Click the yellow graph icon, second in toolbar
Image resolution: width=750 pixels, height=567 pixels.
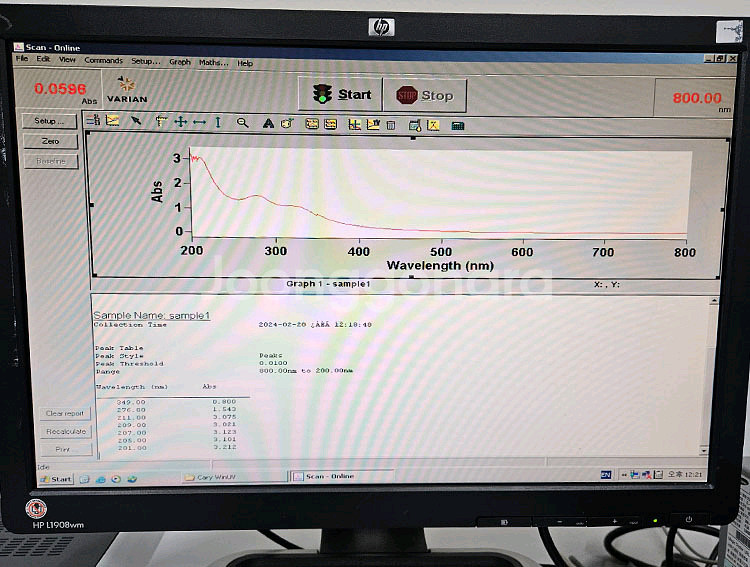112,121
